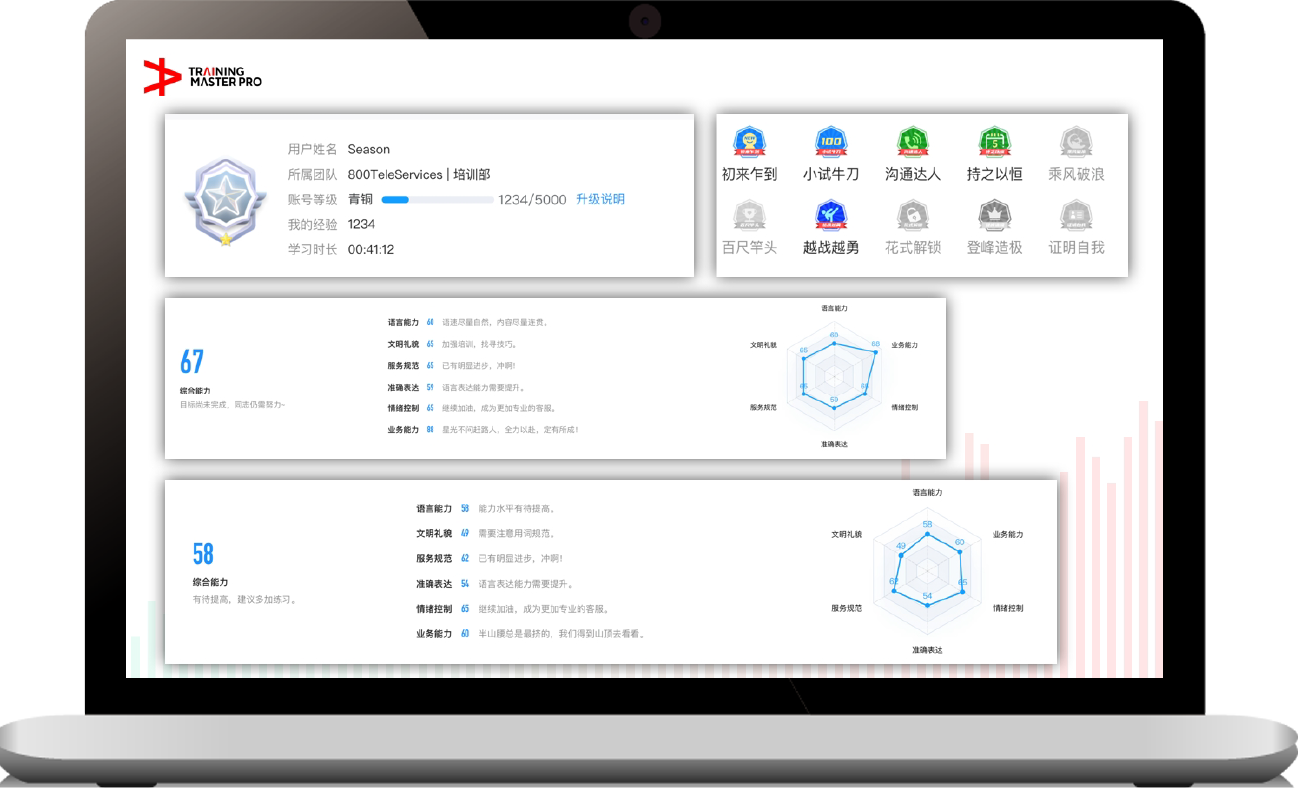Screen dimensions: 1305x788
Task: Open the 升级说明 link
Action: 600,199
